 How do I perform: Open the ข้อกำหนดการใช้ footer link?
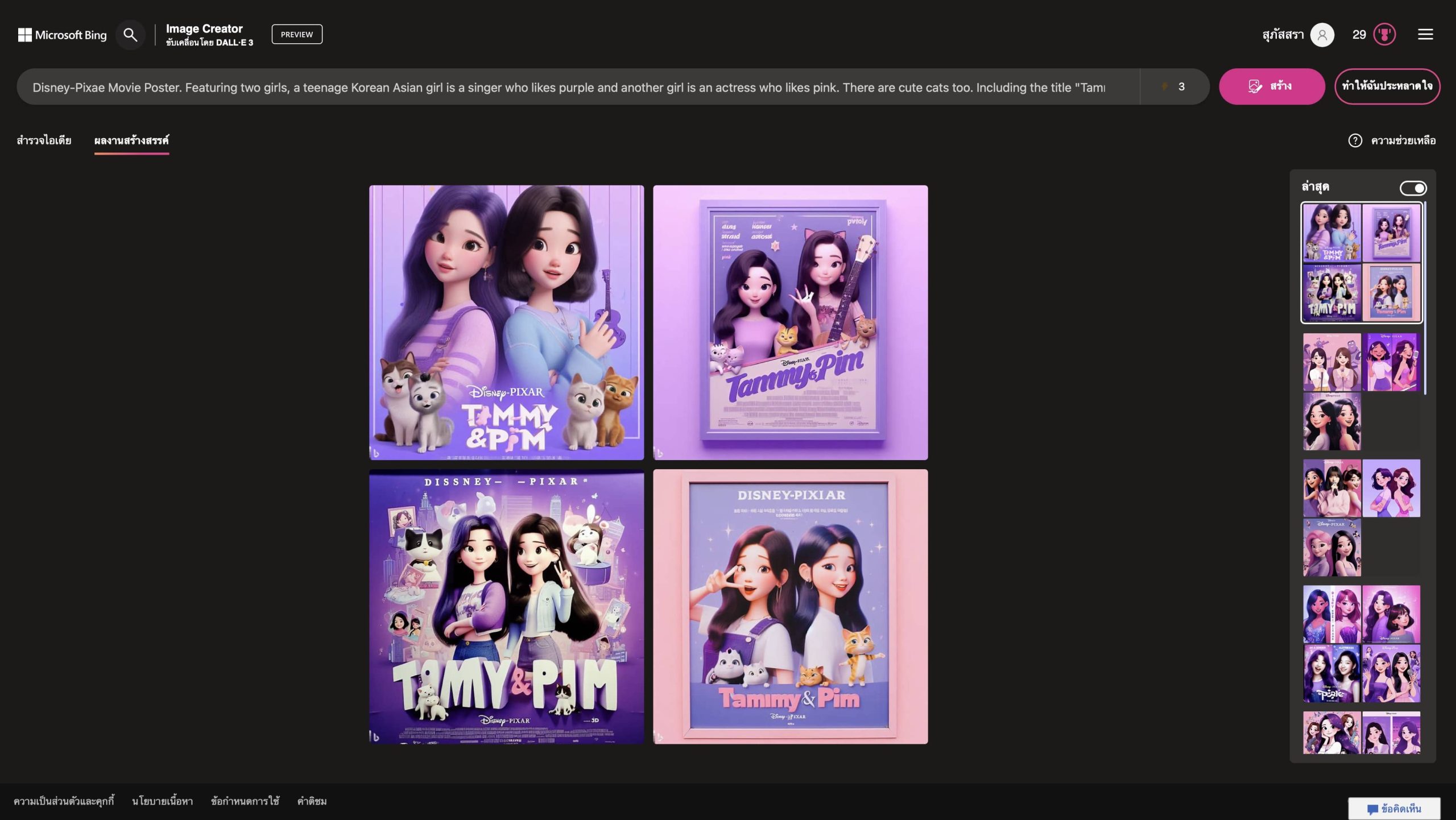(x=245, y=801)
